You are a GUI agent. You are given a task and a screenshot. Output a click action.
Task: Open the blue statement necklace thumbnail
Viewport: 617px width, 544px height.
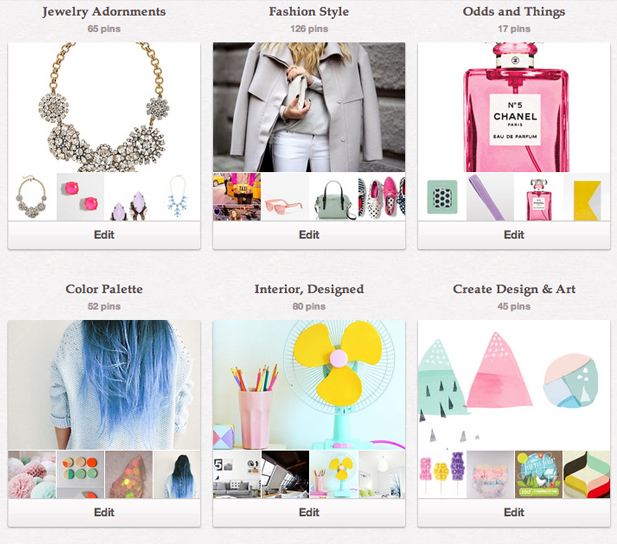pos(177,197)
